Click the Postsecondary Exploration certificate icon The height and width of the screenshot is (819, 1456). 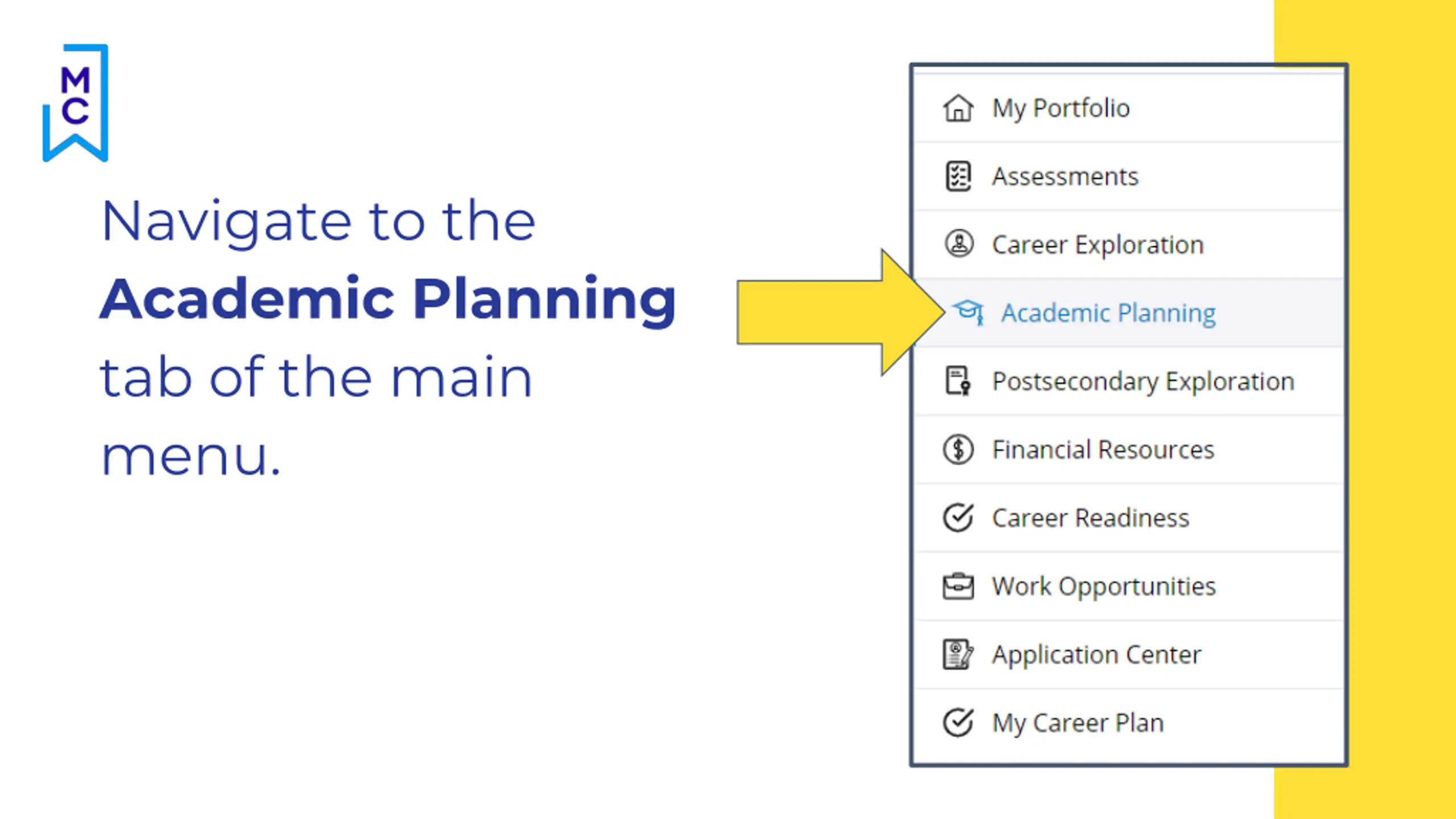tap(958, 381)
